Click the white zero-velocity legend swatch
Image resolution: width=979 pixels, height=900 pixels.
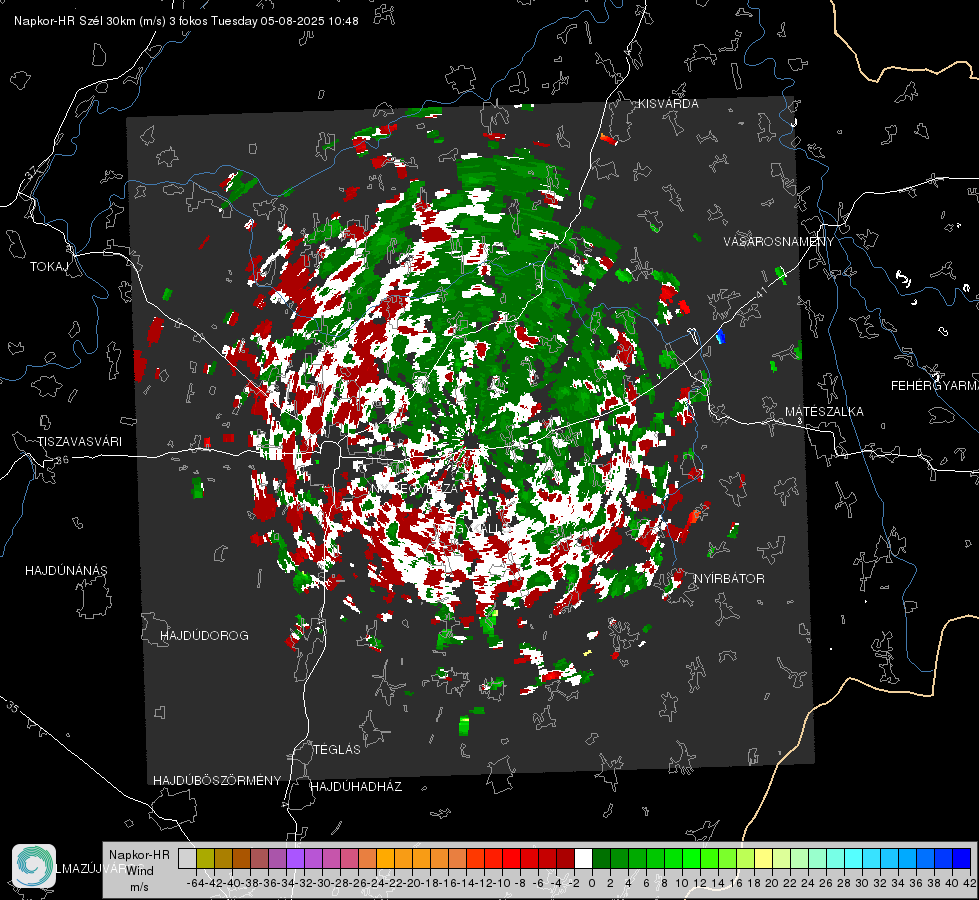click(x=583, y=858)
